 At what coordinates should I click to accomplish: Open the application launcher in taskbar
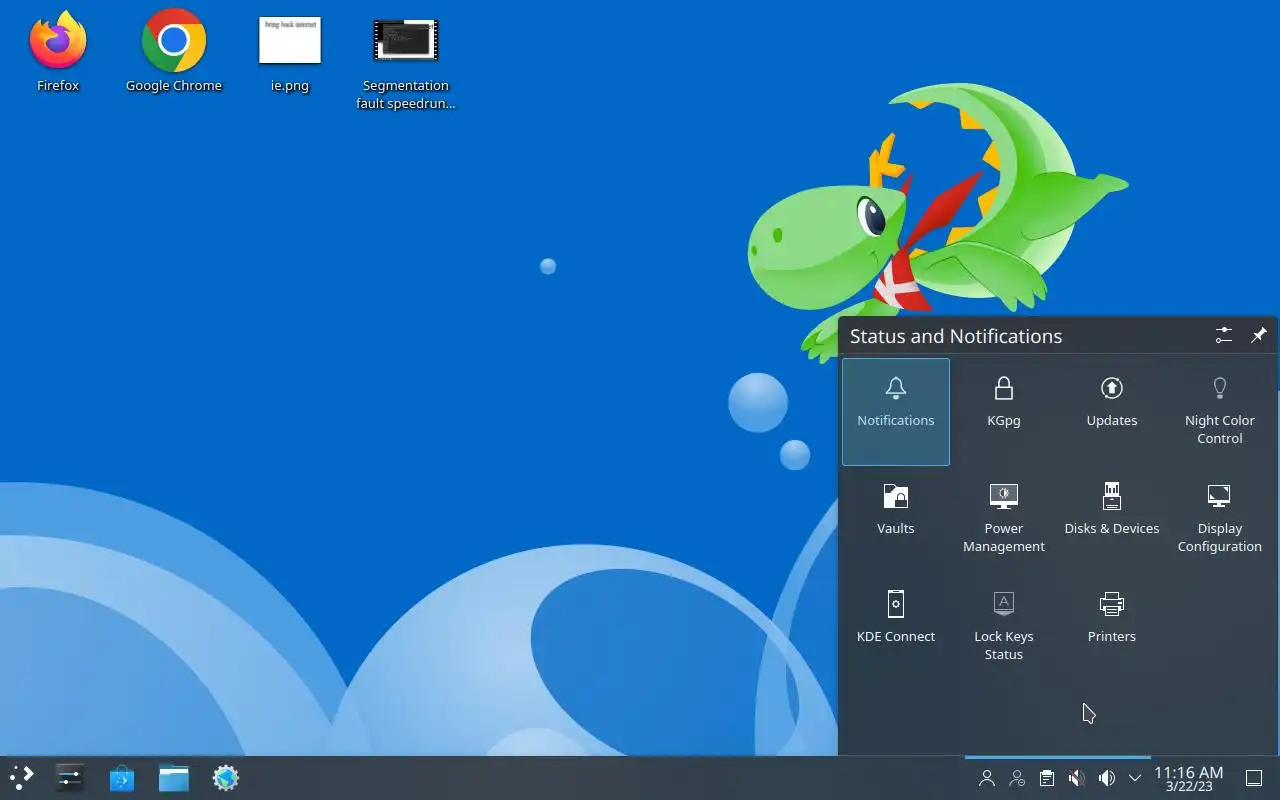pyautogui.click(x=22, y=778)
